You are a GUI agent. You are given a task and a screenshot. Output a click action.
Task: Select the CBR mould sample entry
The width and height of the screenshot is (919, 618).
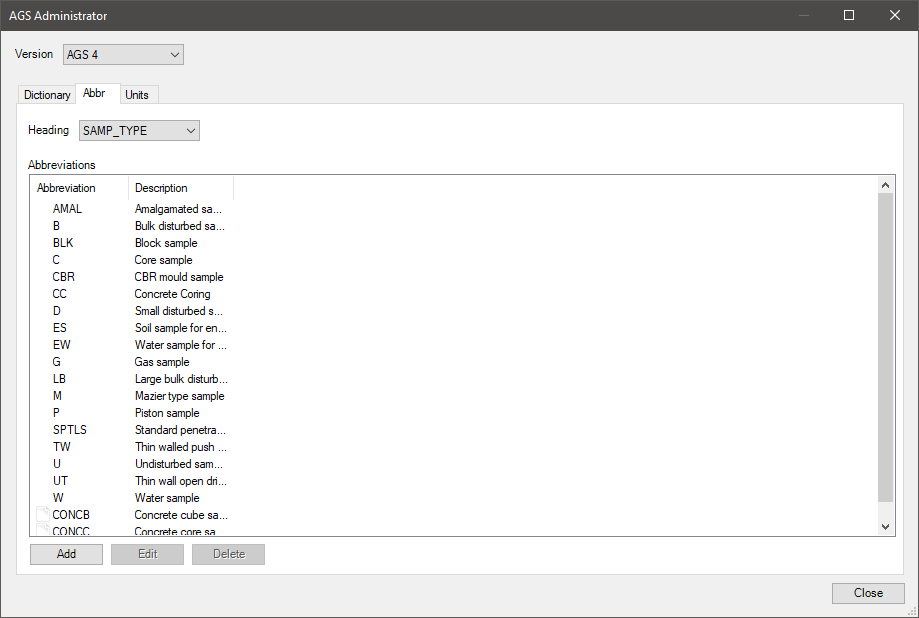click(178, 276)
